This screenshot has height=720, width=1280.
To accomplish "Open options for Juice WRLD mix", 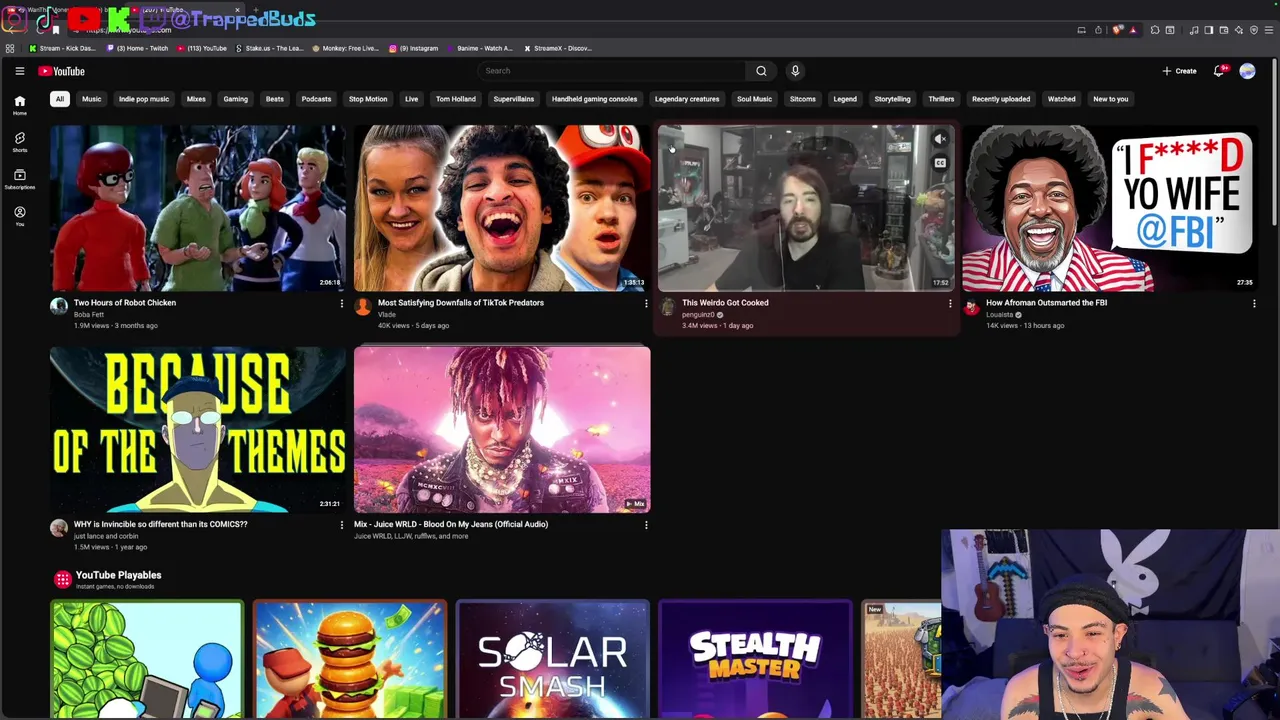I will click(x=646, y=525).
